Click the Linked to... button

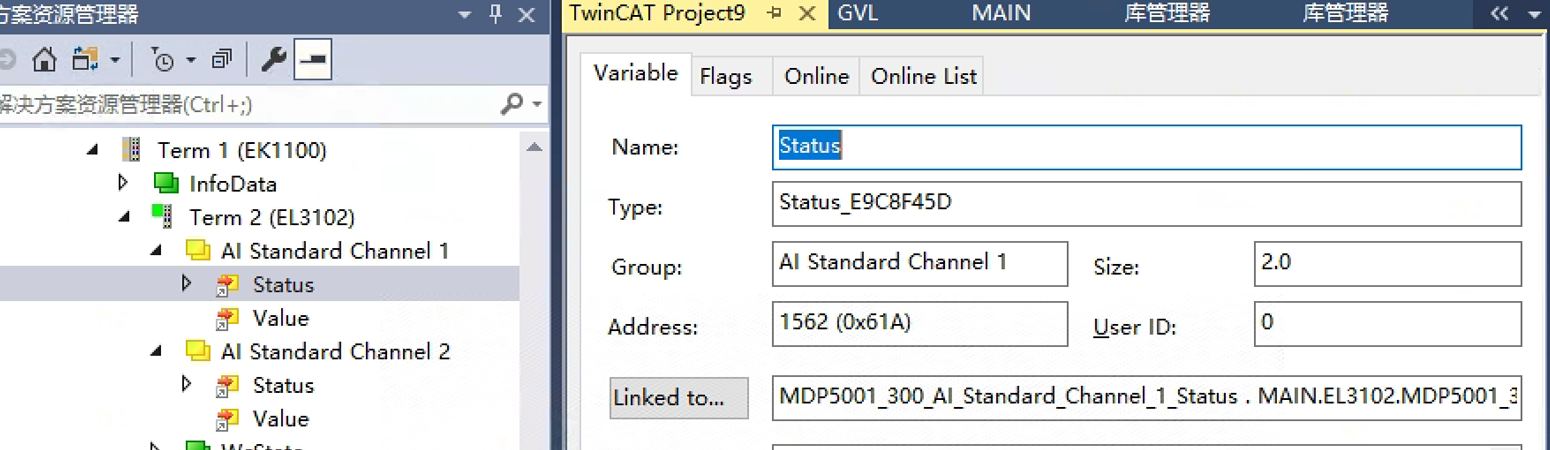point(679,398)
